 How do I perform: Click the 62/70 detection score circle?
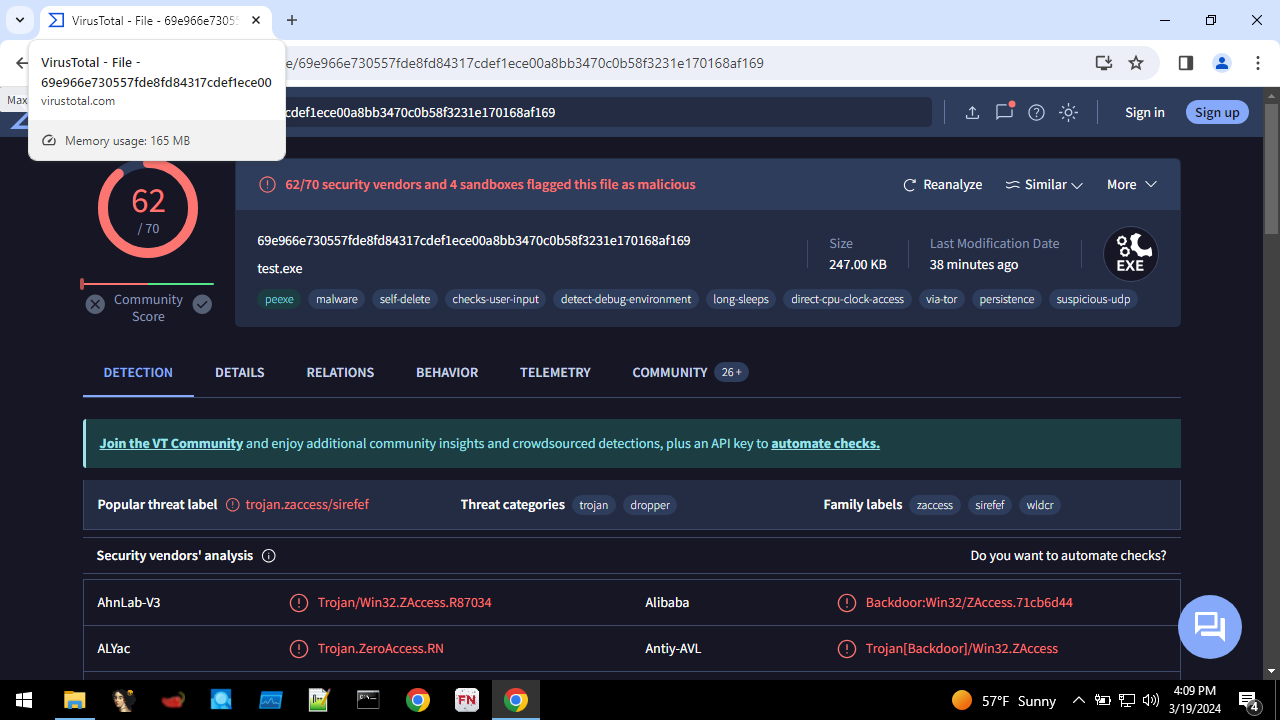[148, 207]
